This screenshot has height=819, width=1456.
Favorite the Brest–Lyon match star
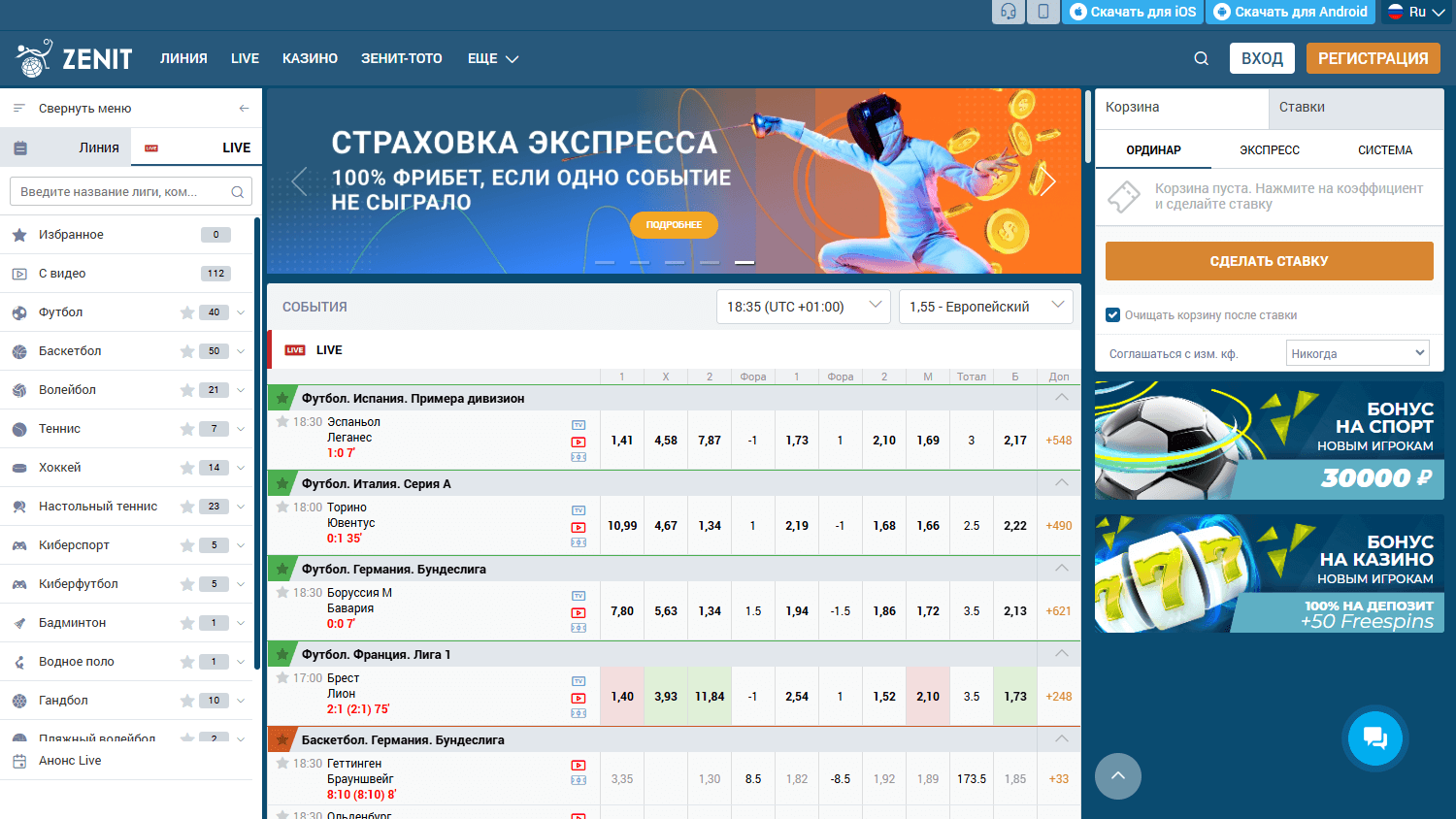tap(282, 678)
